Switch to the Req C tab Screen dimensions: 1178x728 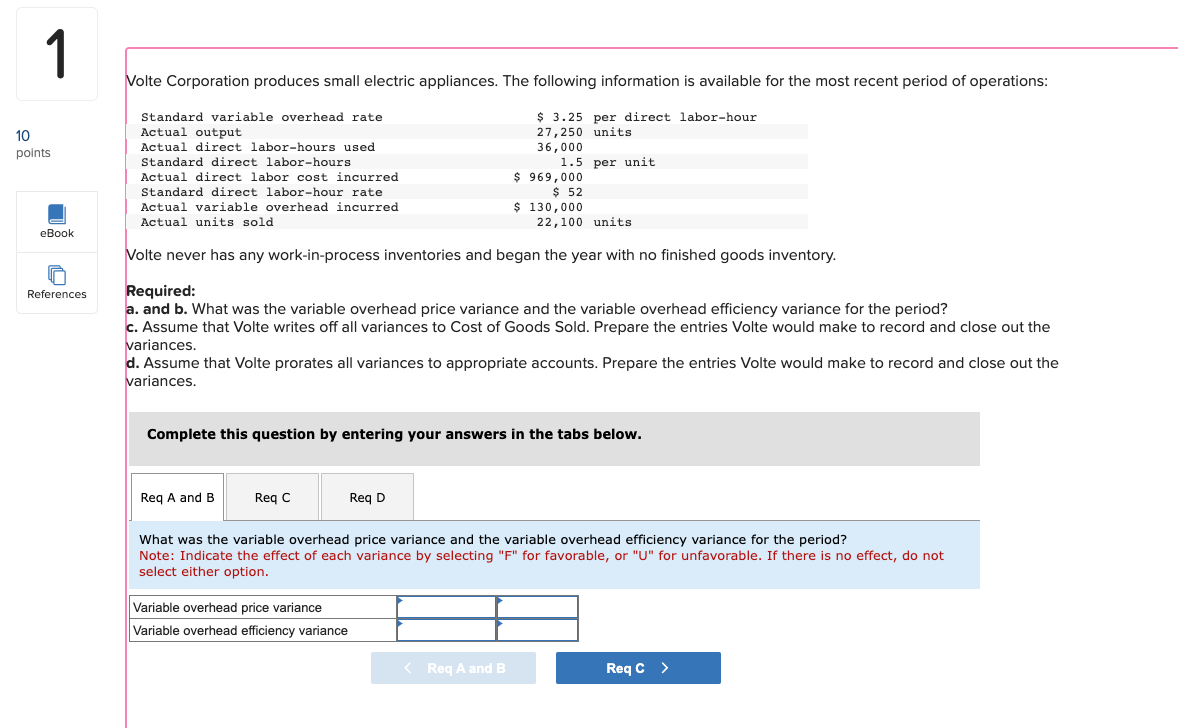[x=272, y=497]
